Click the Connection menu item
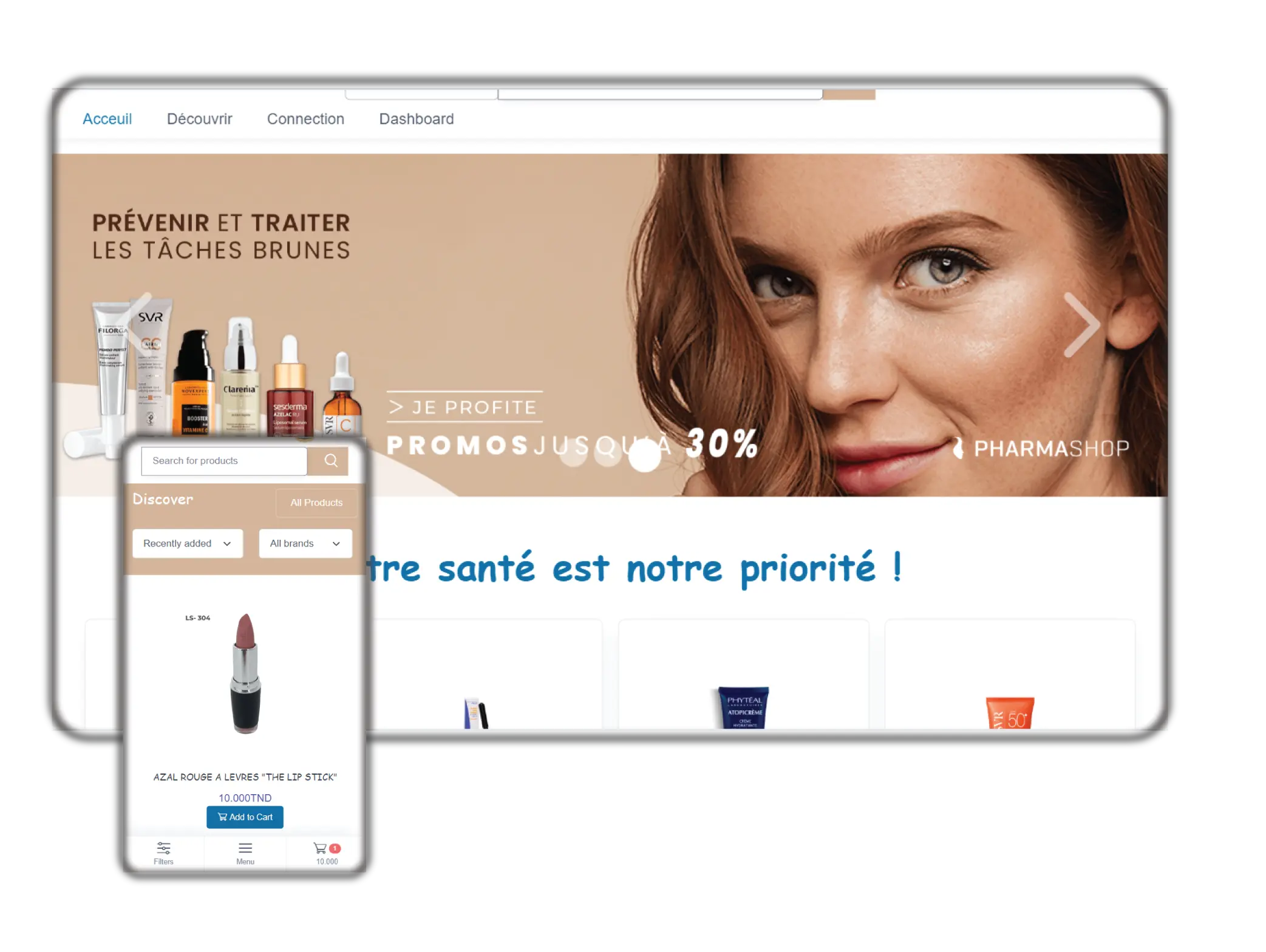This screenshot has width=1266, height=952. pos(305,118)
